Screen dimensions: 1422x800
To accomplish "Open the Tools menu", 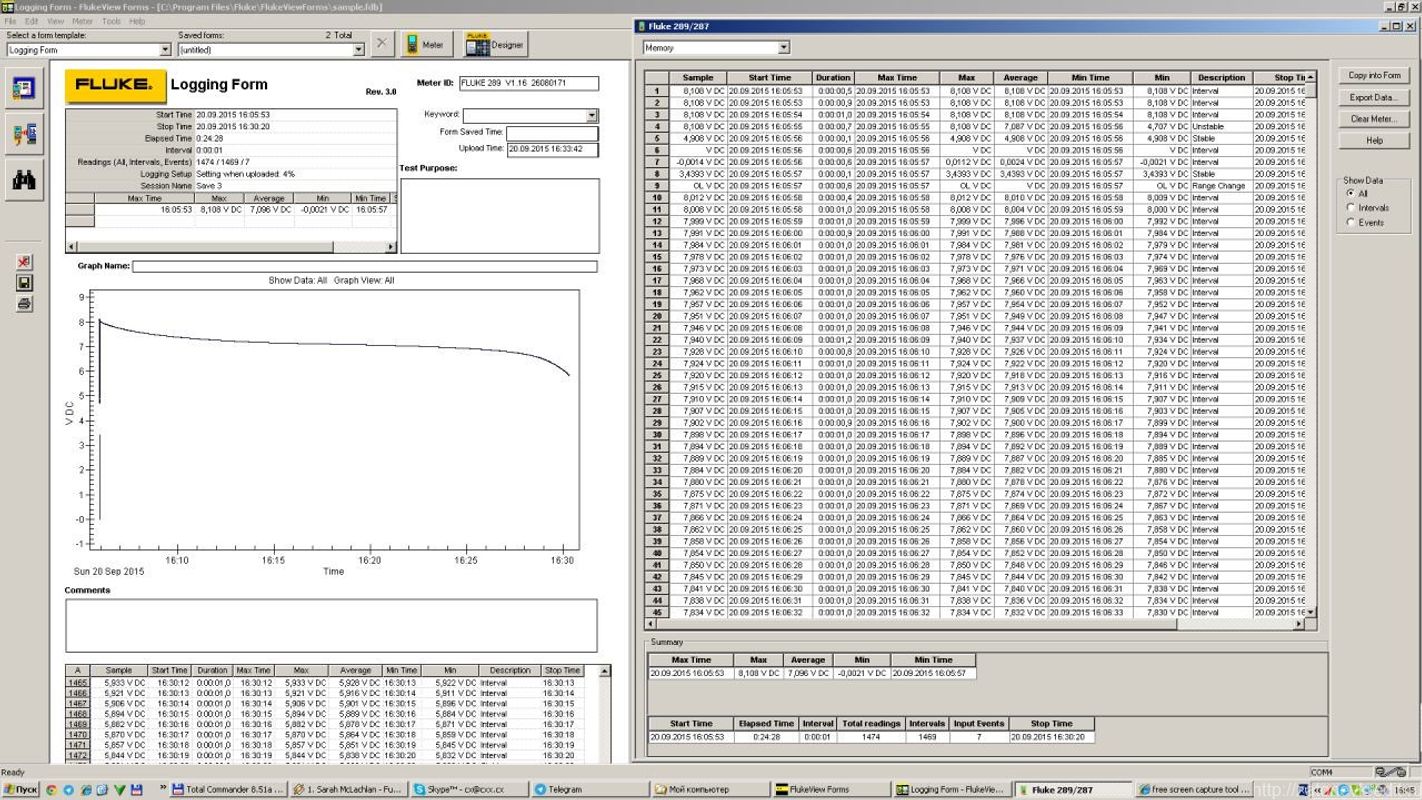I will (x=111, y=21).
